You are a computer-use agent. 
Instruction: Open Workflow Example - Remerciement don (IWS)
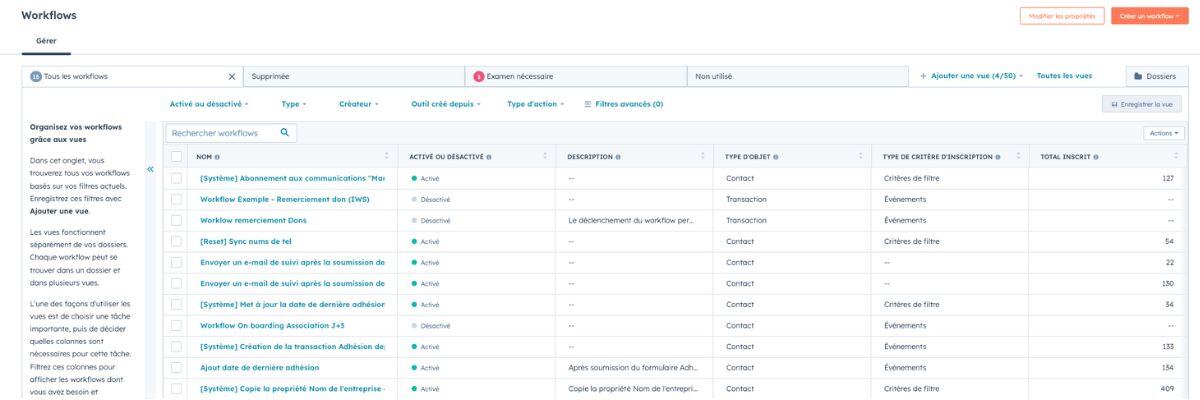point(284,199)
